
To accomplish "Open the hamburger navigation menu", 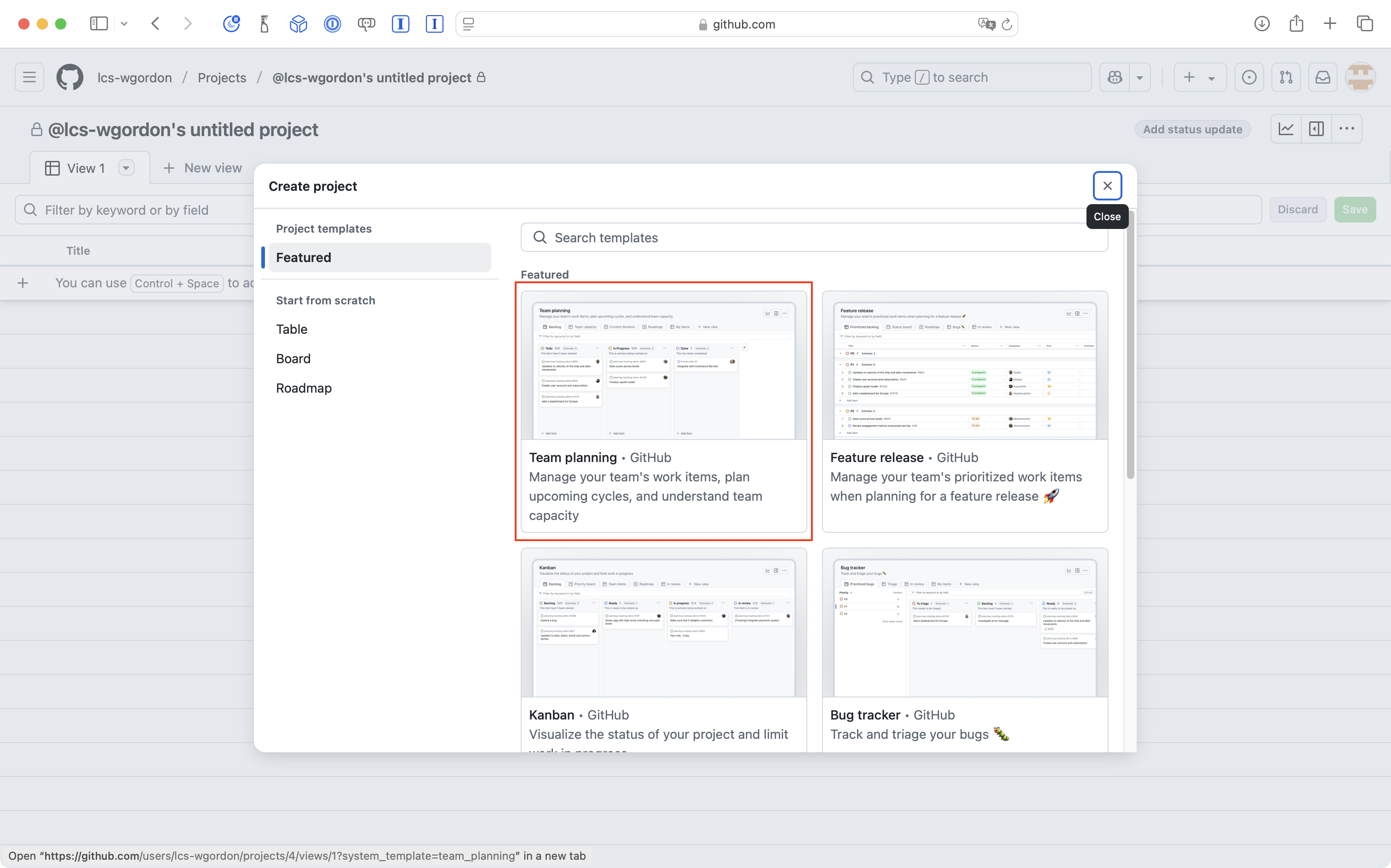I will [x=29, y=78].
